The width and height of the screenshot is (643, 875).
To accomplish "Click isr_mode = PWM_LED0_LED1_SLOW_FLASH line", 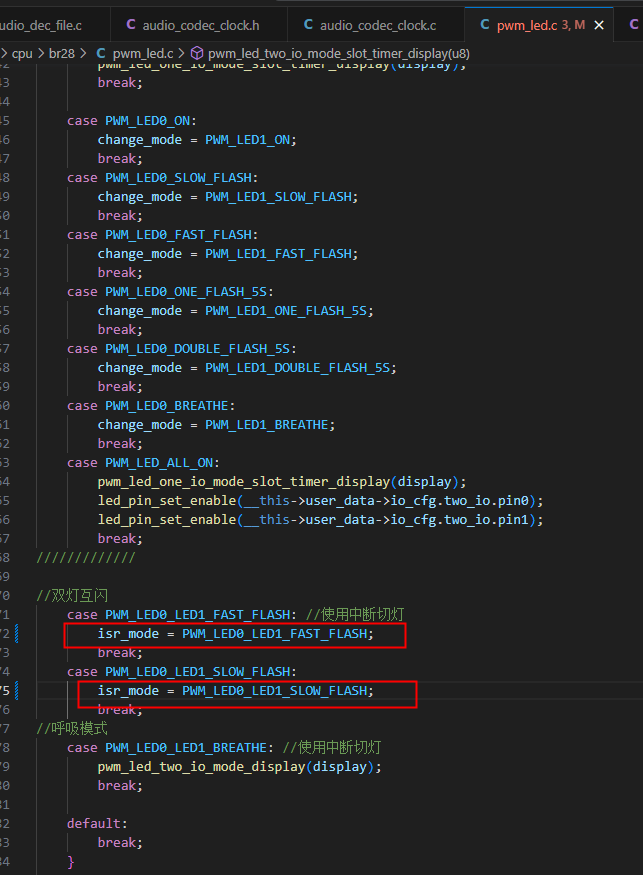I will [x=236, y=690].
